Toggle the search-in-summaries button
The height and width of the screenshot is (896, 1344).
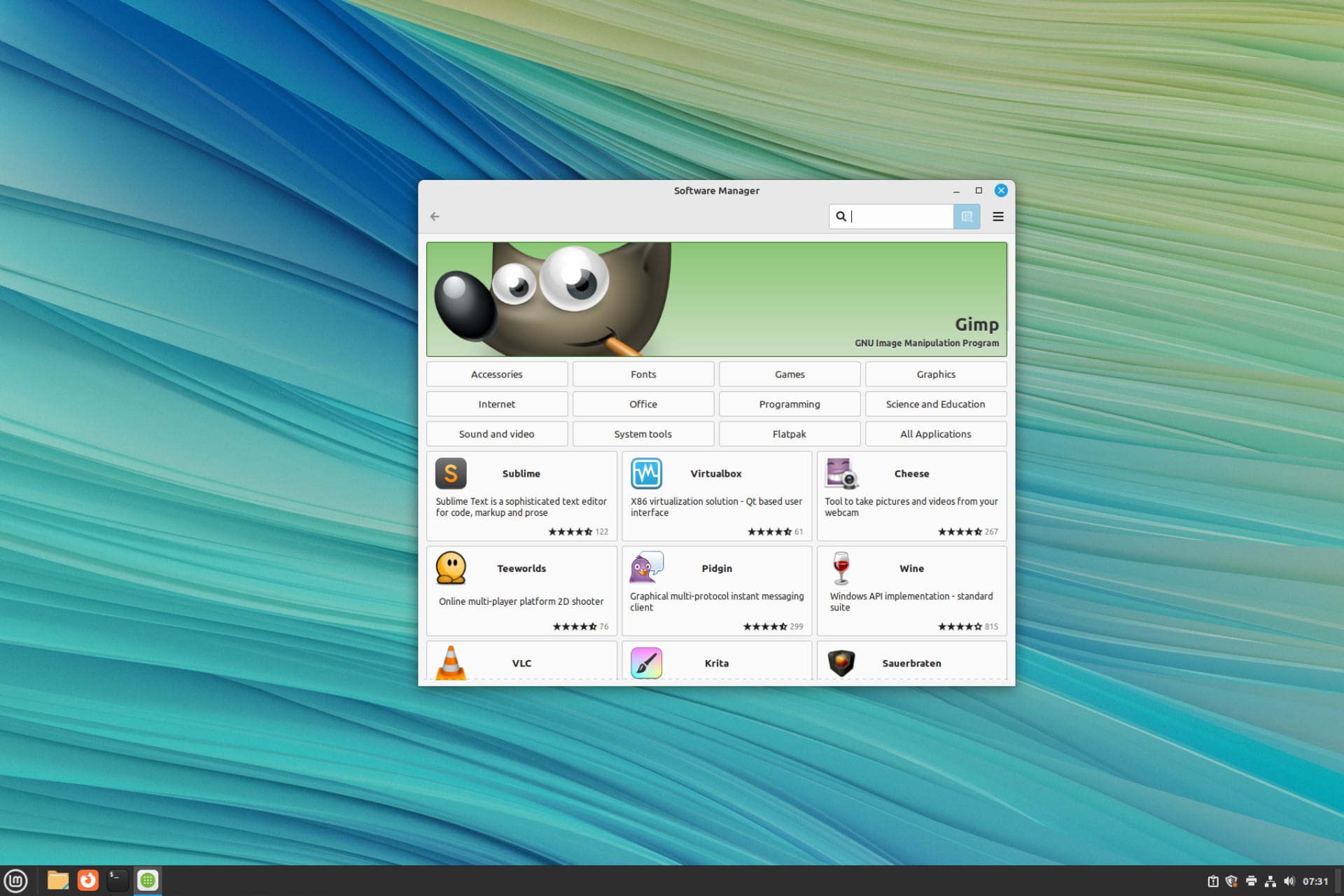coord(967,216)
